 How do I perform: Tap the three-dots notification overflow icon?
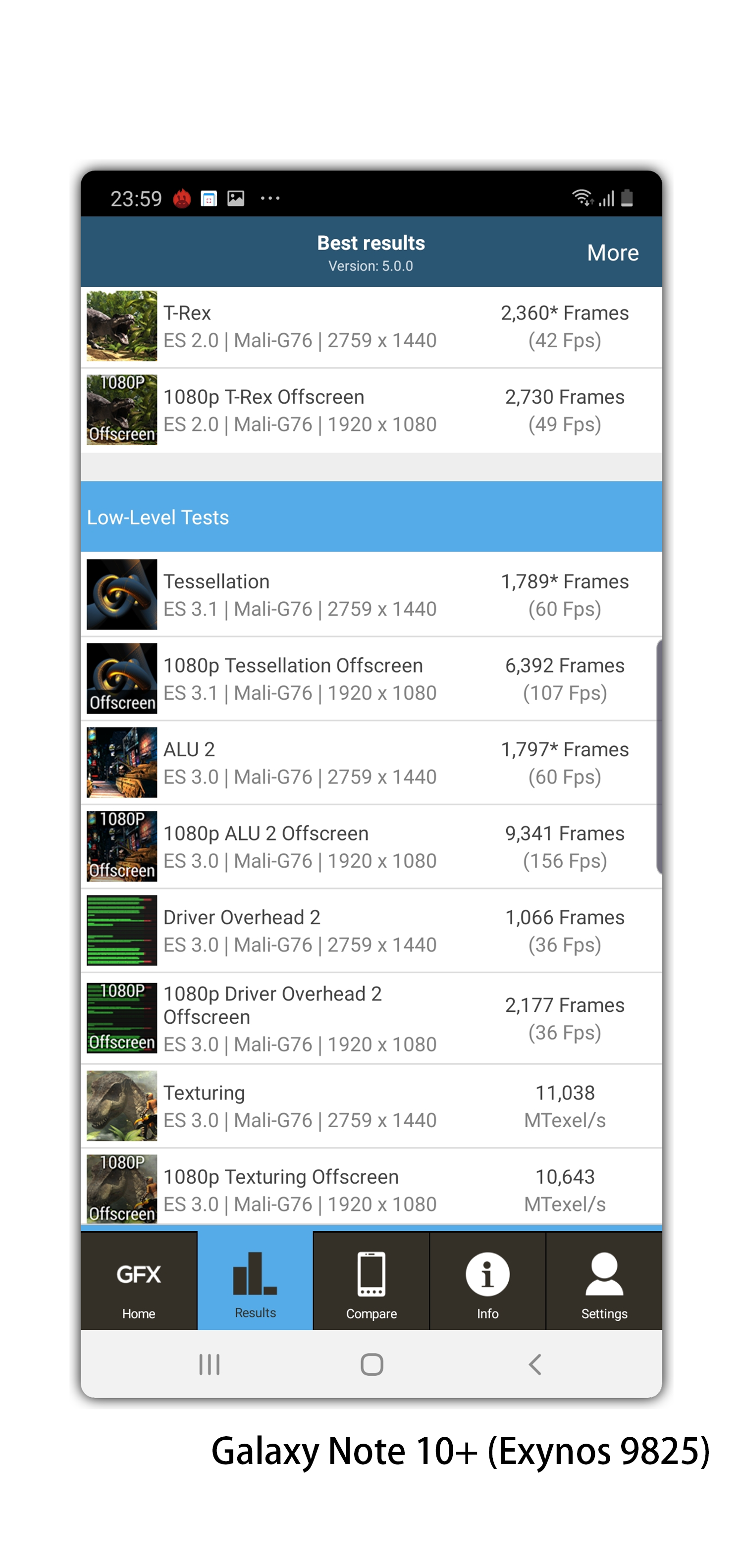[x=270, y=199]
